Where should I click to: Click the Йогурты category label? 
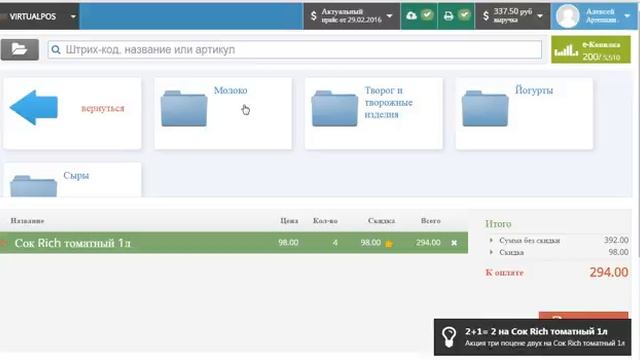pyautogui.click(x=534, y=90)
